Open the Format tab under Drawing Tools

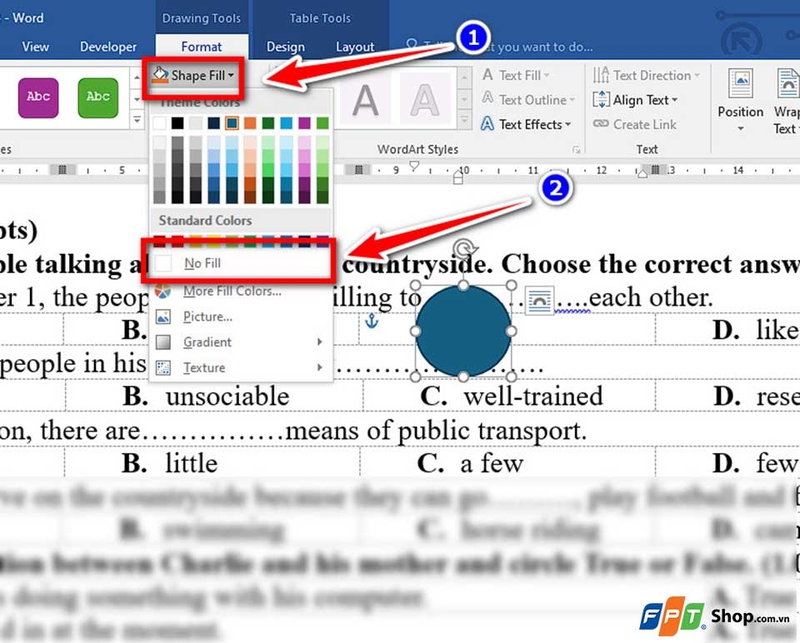click(202, 47)
